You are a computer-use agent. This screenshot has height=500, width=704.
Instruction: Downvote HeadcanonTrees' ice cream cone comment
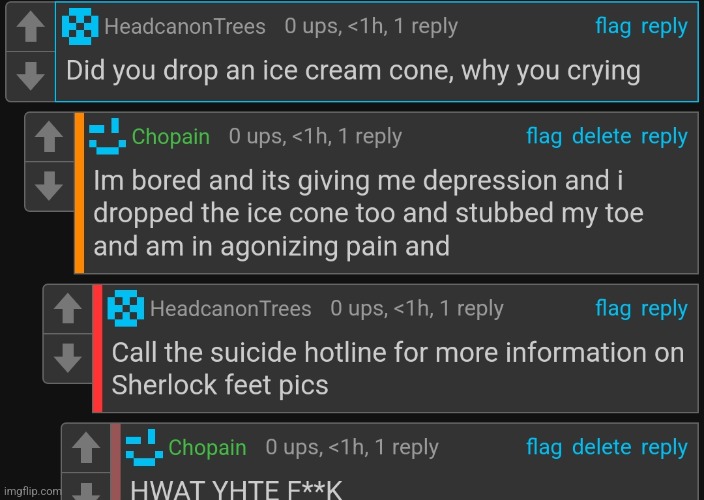[x=31, y=76]
